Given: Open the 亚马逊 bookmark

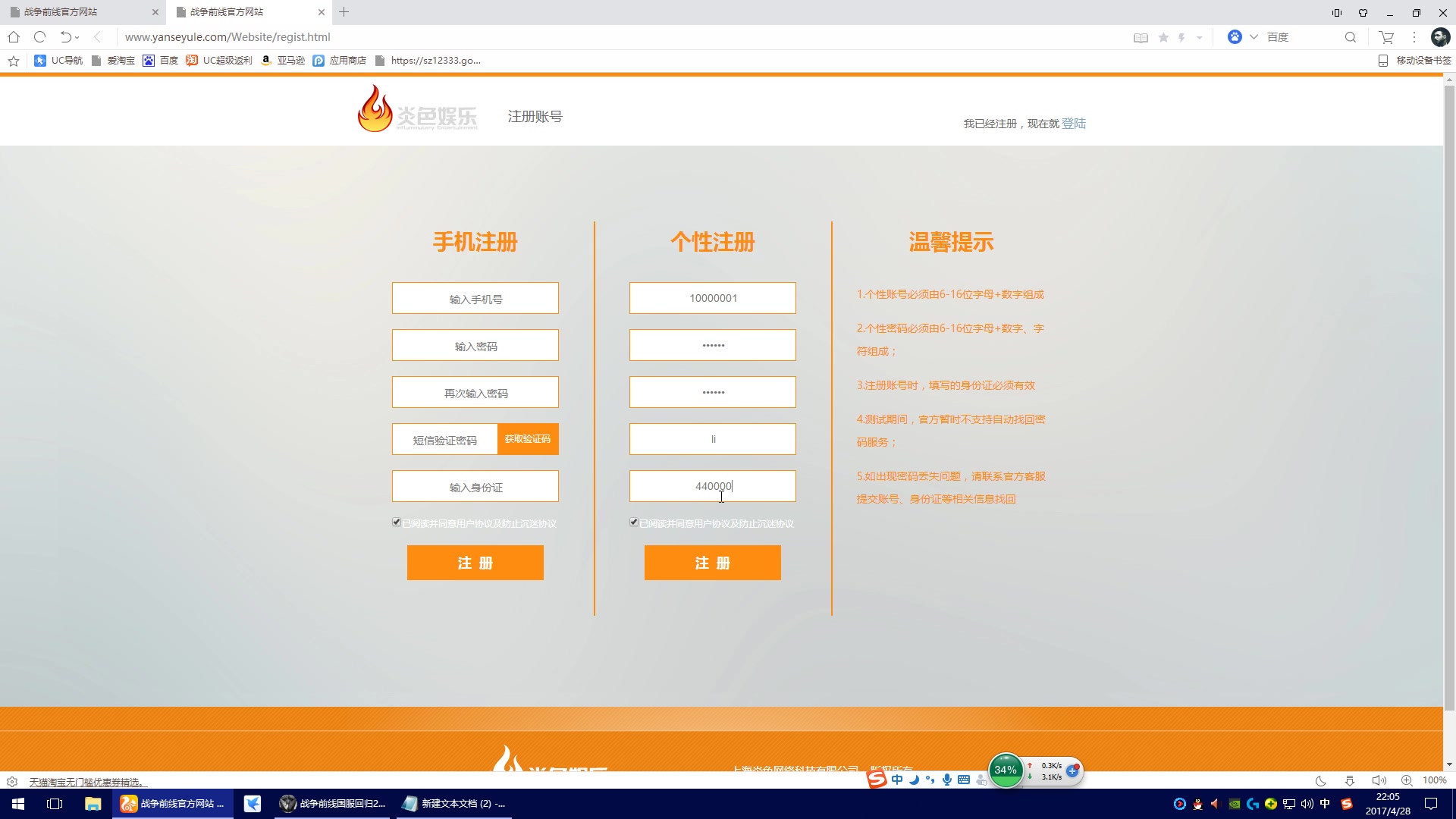Looking at the screenshot, I should (x=282, y=61).
